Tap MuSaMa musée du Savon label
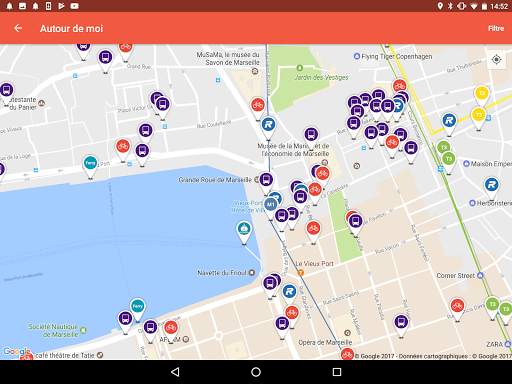 228,59
